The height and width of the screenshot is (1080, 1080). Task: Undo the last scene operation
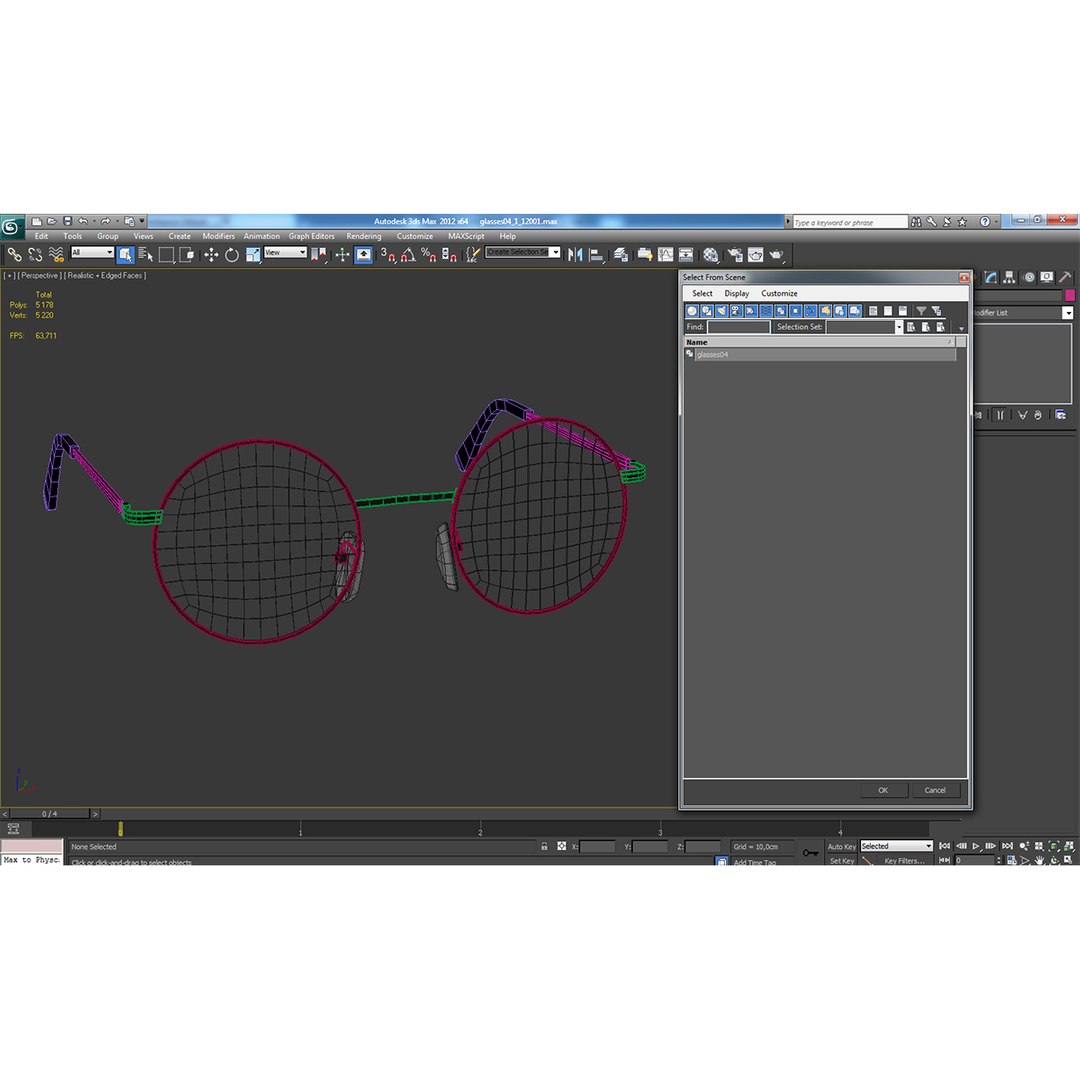83,222
